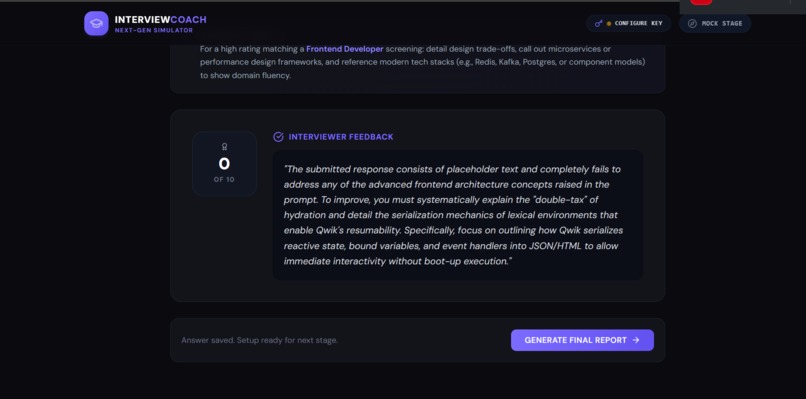Open the Configure Key button
The width and height of the screenshot is (806, 399).
point(628,24)
